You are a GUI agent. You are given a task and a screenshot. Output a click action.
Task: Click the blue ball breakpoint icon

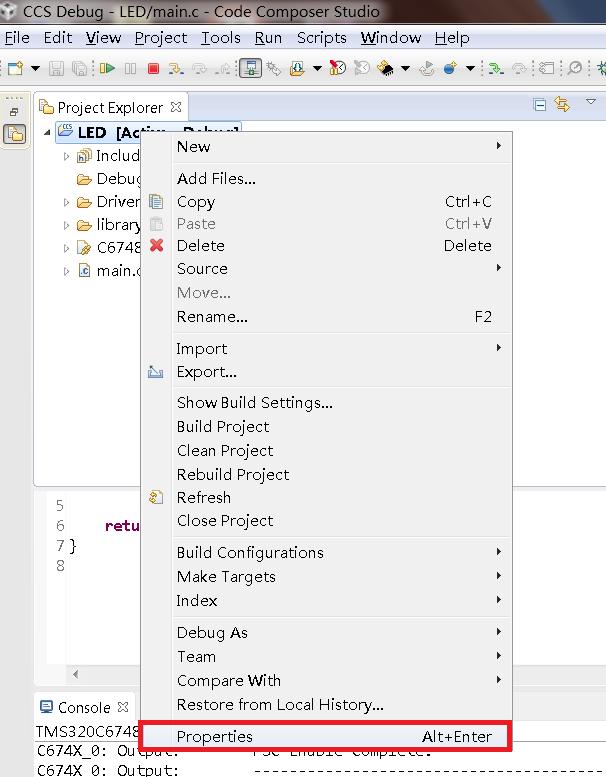click(450, 68)
